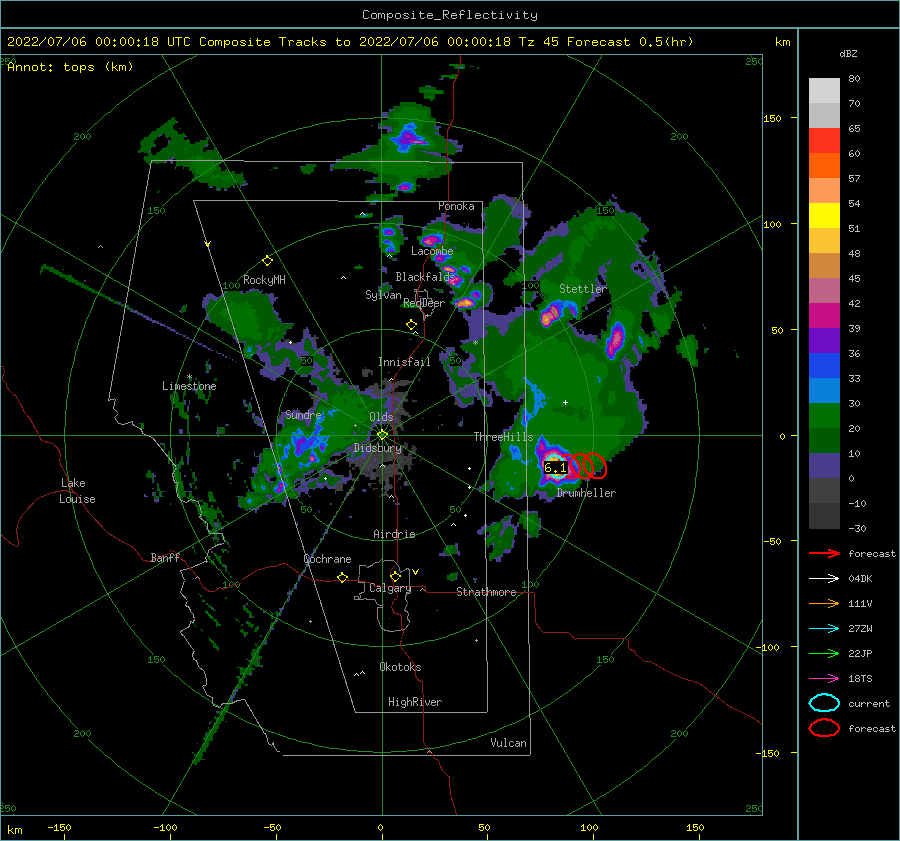This screenshot has width=900, height=841.
Task: Click the Lacombe city label
Action: [432, 251]
